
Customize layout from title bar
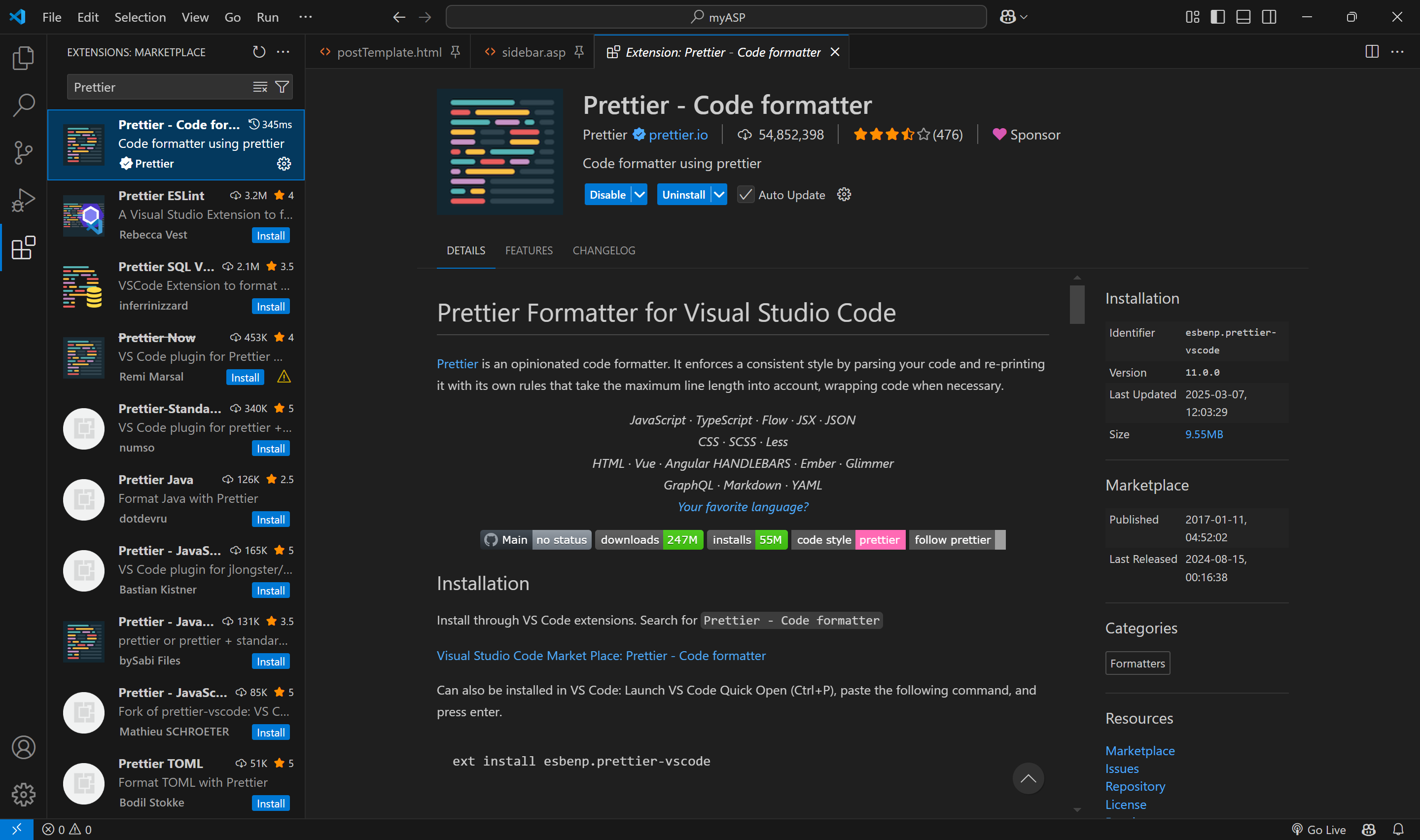[x=1193, y=17]
